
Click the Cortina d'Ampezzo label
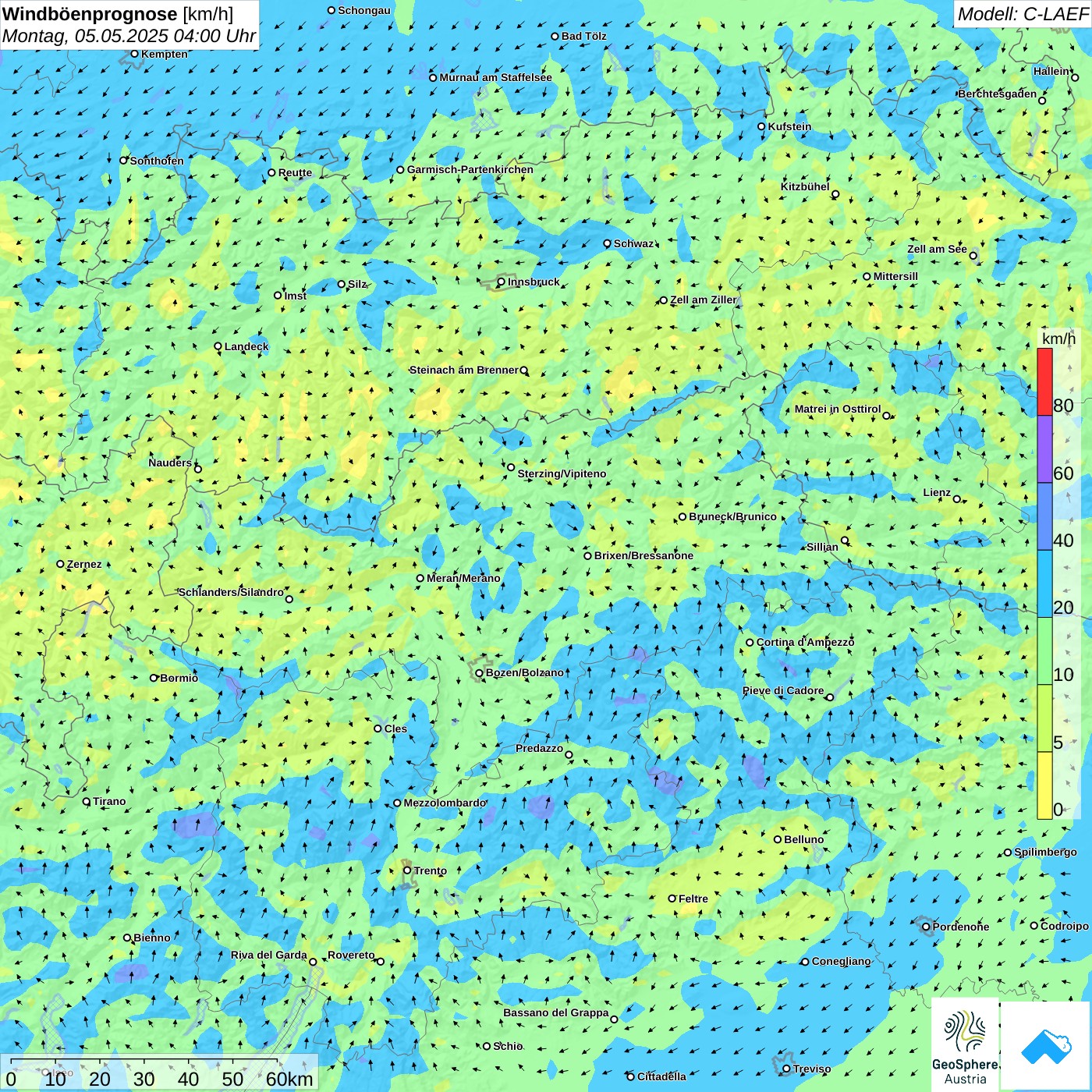(x=805, y=642)
